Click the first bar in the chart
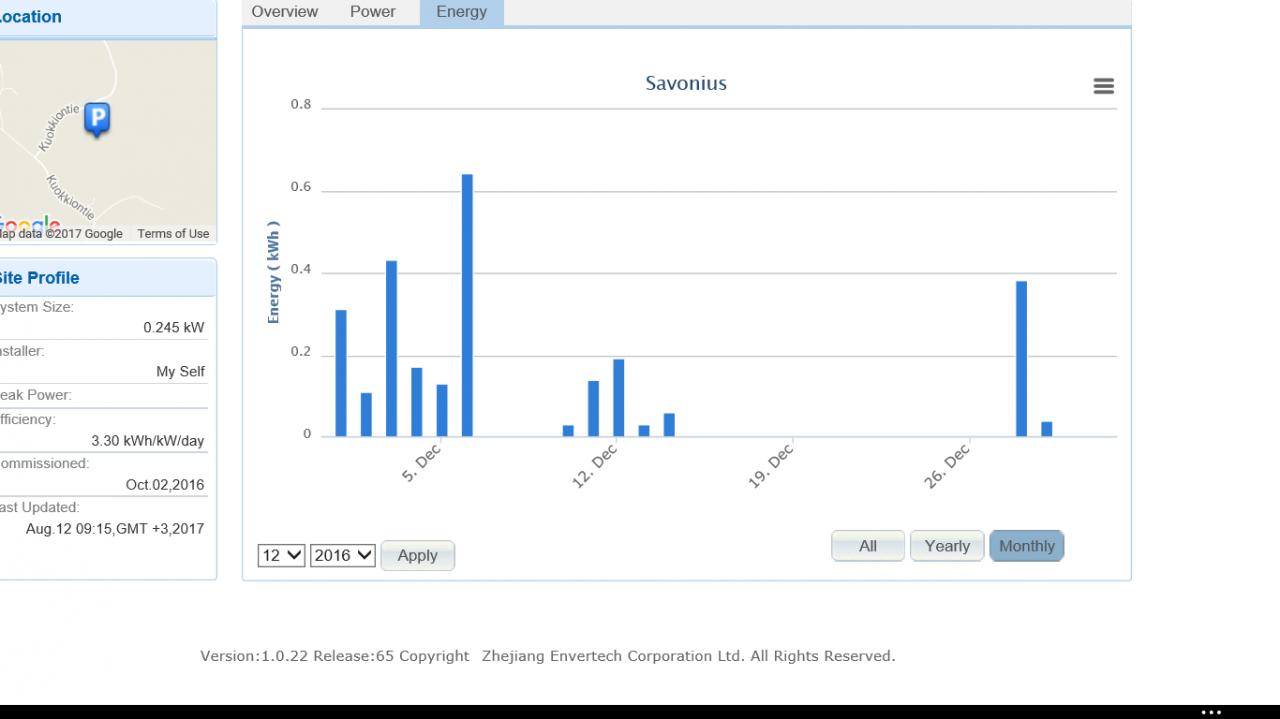Image resolution: width=1280 pixels, height=719 pixels. tap(341, 373)
